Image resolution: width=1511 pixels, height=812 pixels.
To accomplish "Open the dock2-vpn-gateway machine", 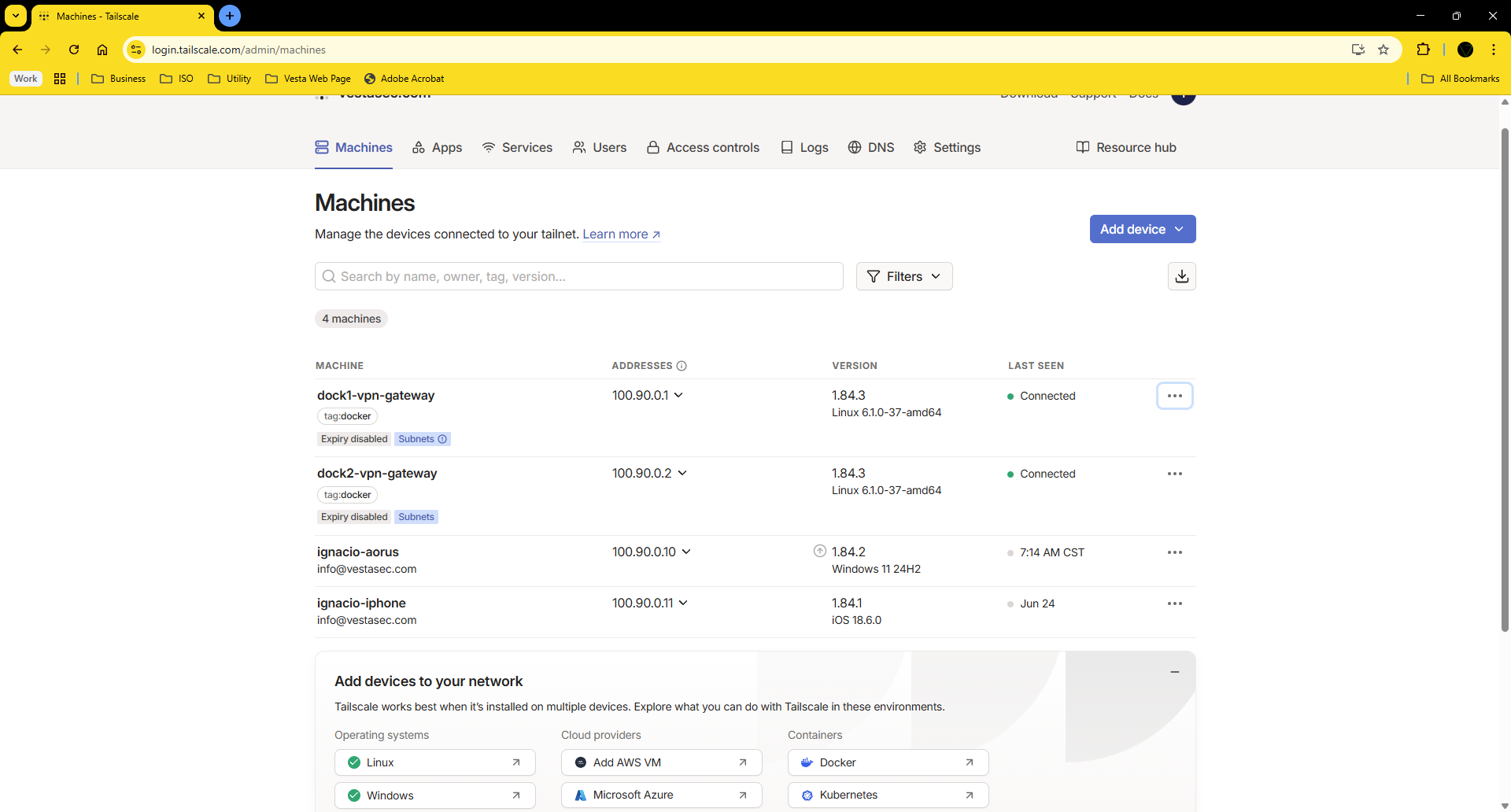I will pos(377,473).
